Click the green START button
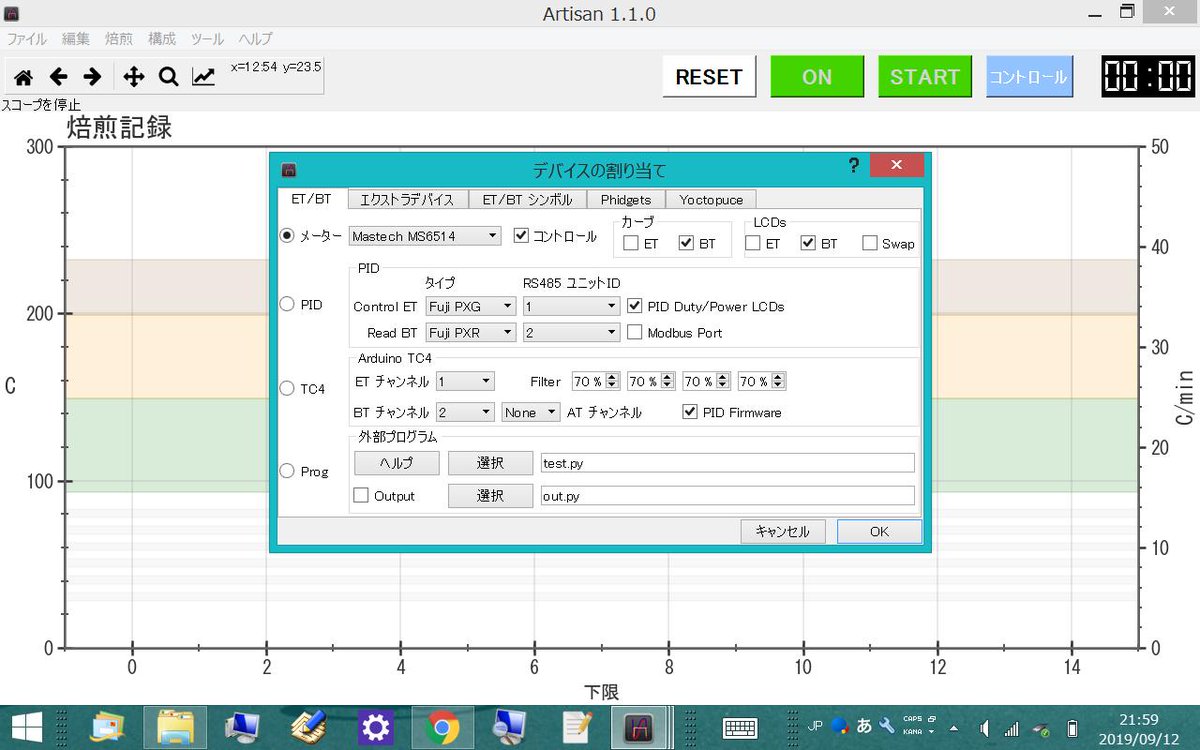Screen dimensions: 1200x750 pyautogui.click(x=925, y=77)
